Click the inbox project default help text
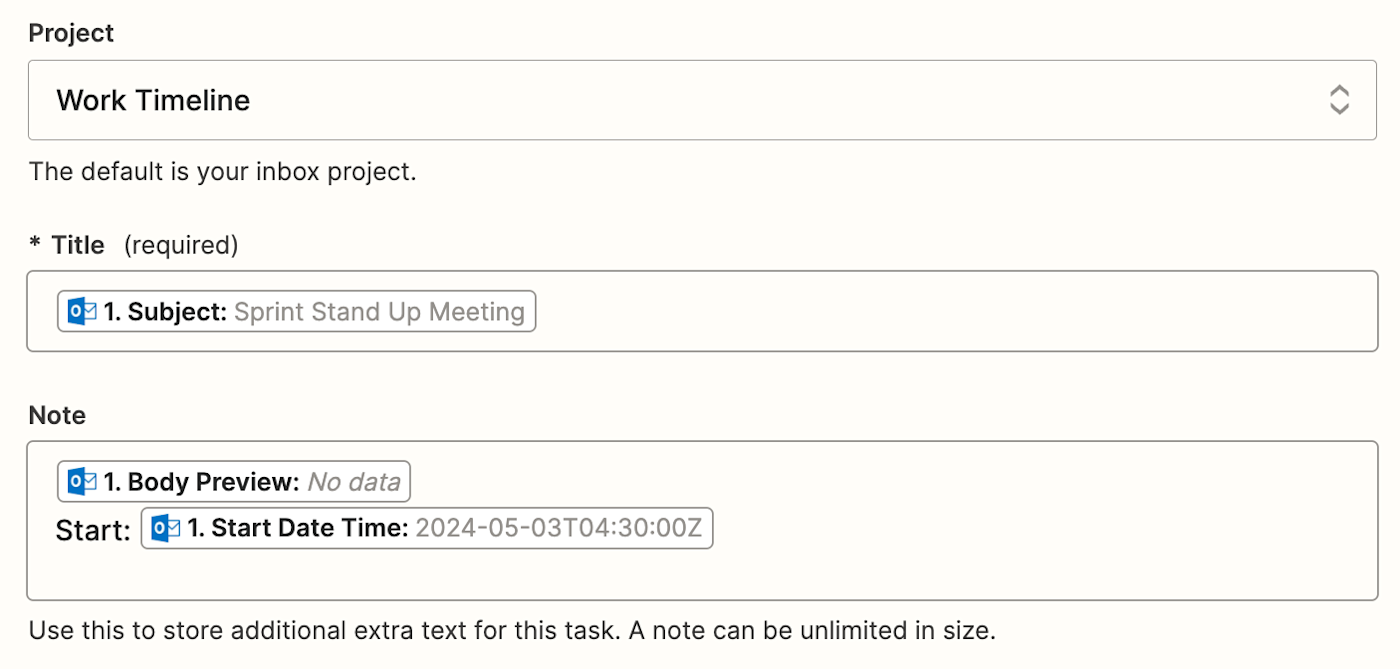 point(222,171)
